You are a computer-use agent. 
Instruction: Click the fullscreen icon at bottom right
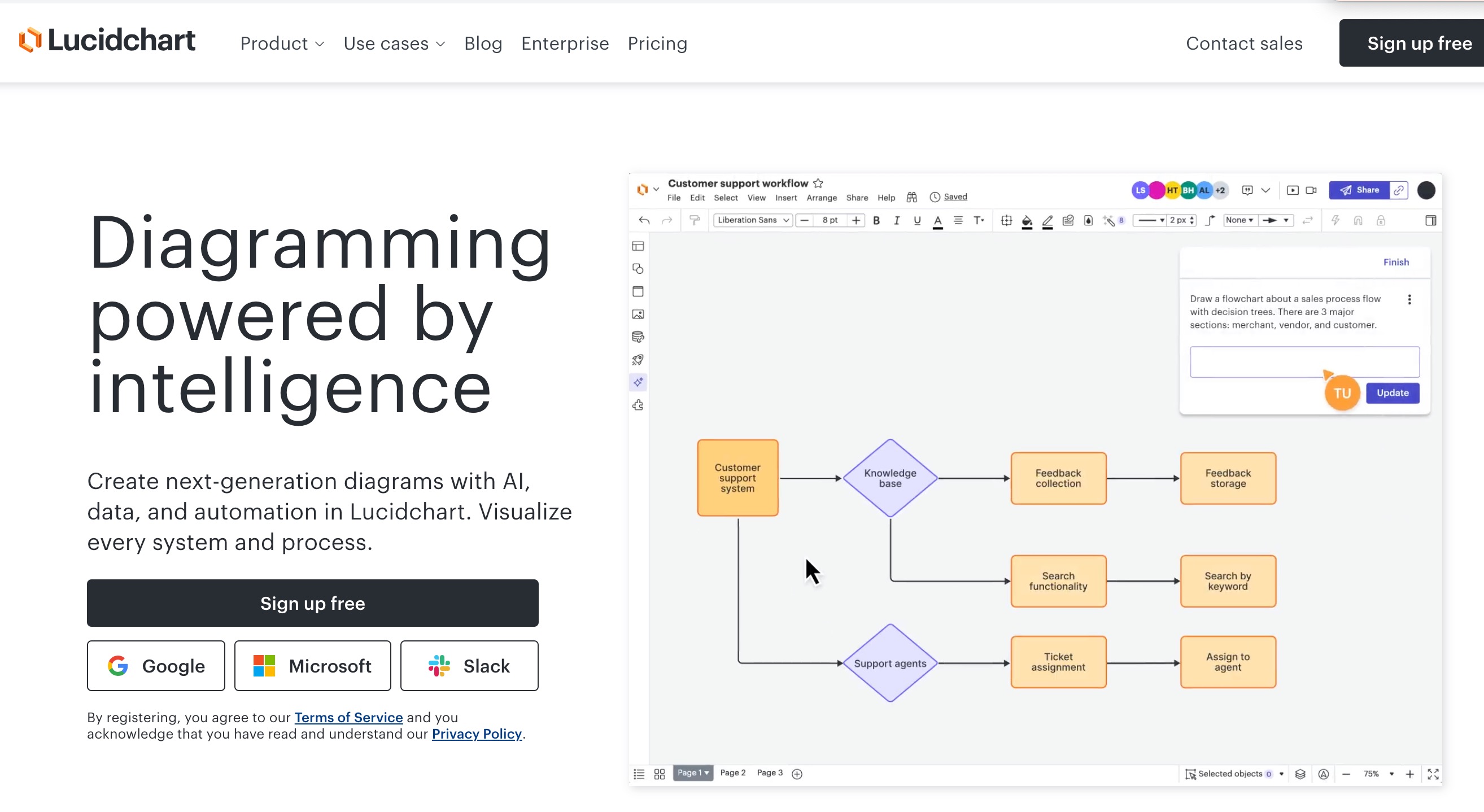(x=1433, y=774)
